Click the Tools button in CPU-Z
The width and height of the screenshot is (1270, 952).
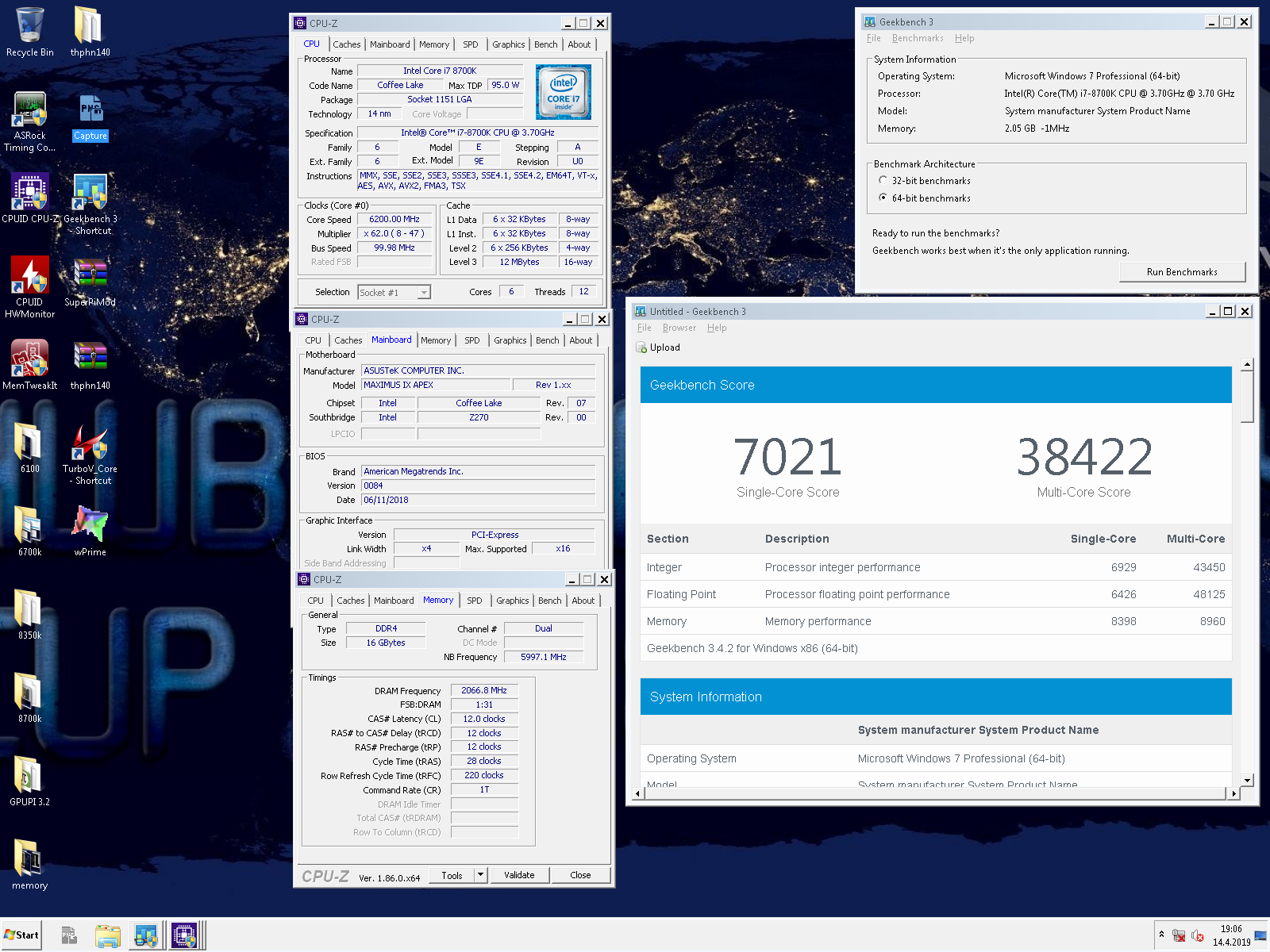452,875
